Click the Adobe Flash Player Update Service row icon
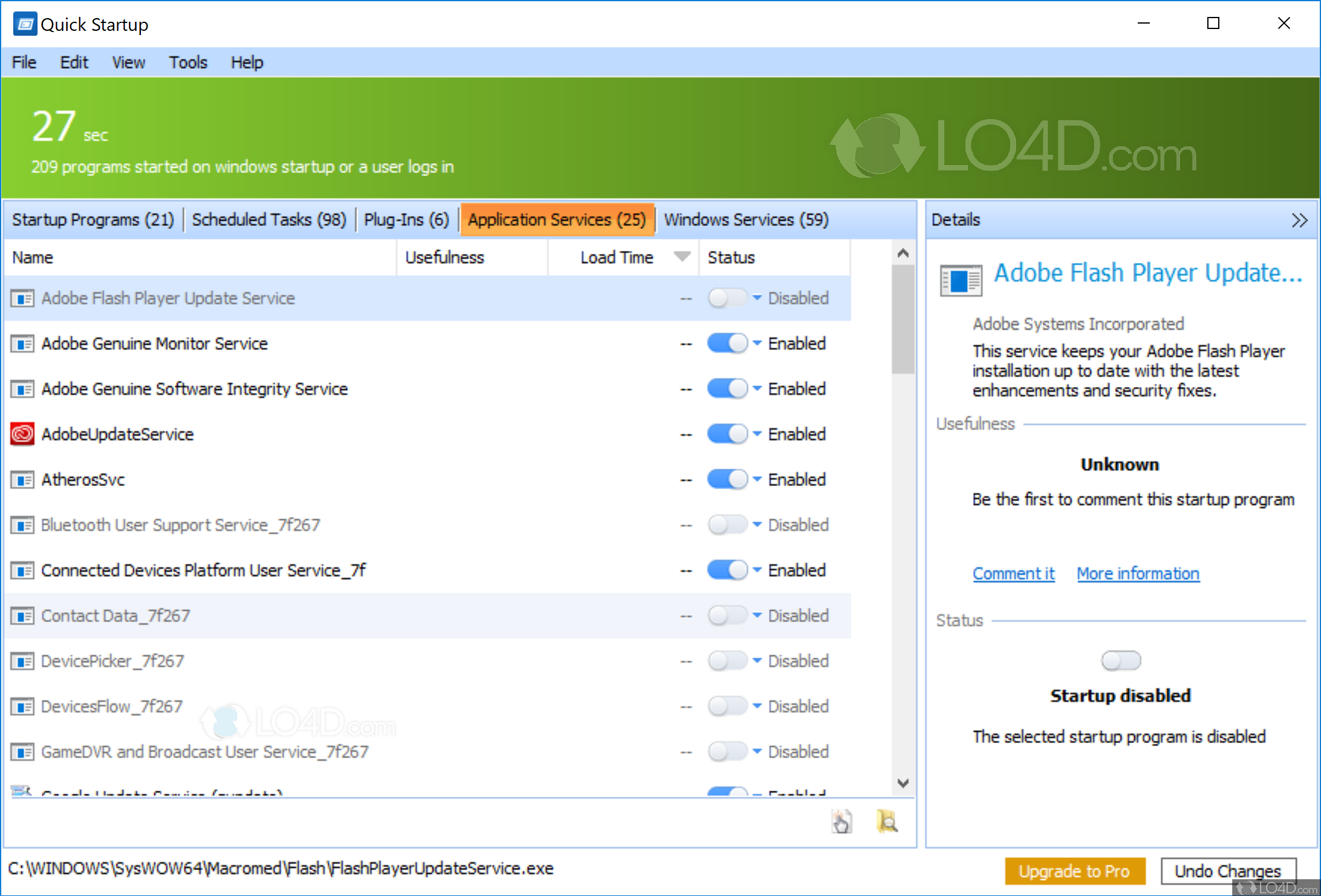This screenshot has height=896, width=1321. point(22,298)
